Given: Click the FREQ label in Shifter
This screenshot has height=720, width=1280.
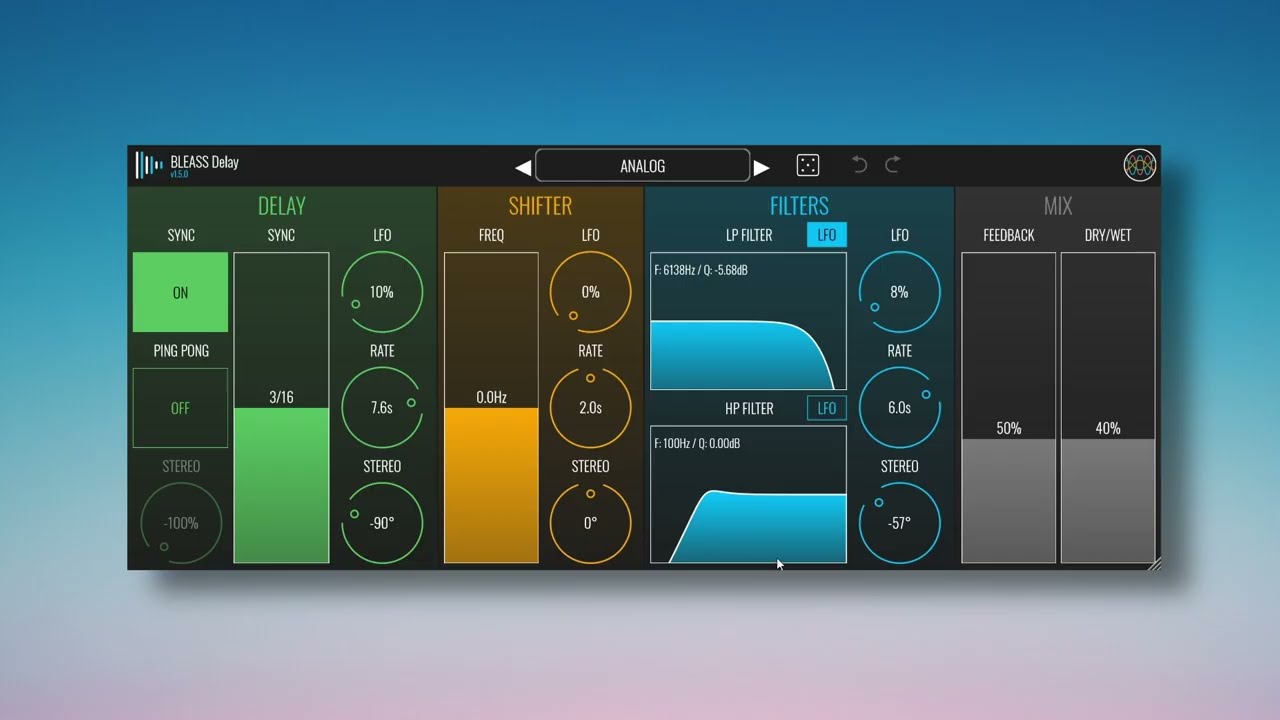Looking at the screenshot, I should click(491, 235).
